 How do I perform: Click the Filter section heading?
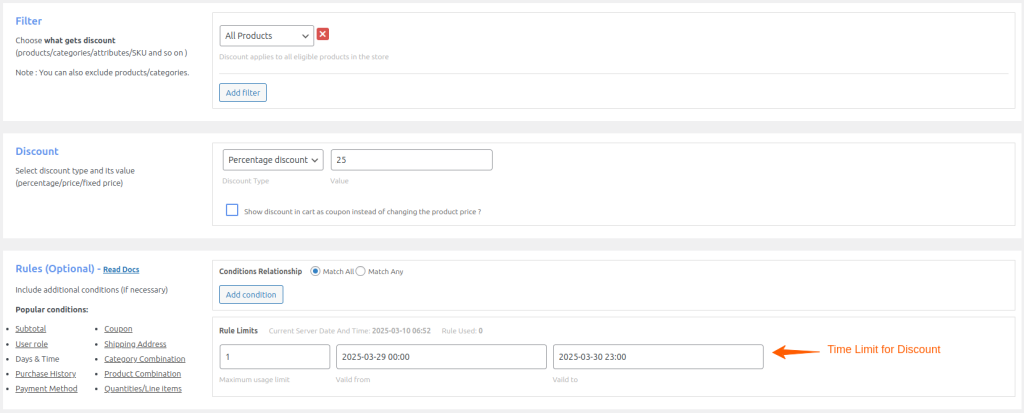coord(29,21)
